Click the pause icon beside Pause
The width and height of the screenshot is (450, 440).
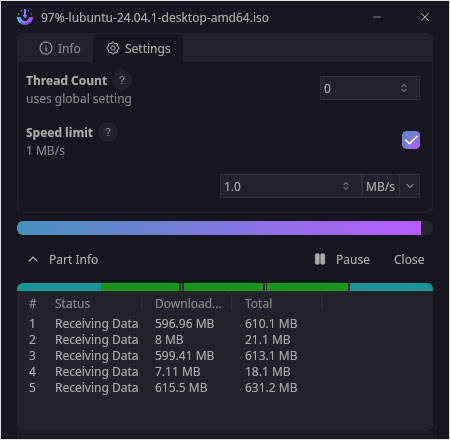(320, 259)
